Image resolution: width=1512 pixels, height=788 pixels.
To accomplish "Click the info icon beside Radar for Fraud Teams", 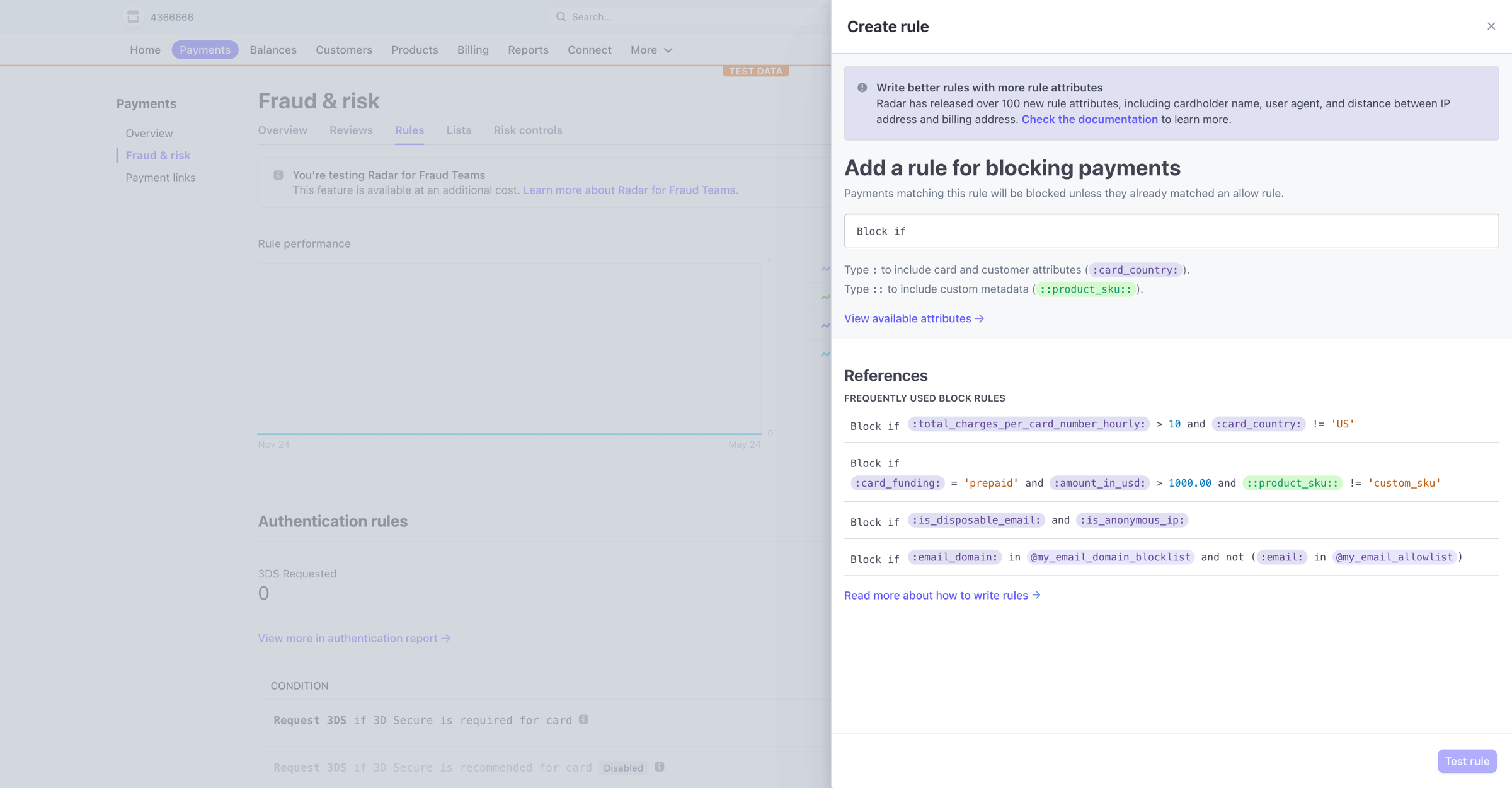I will pos(278,175).
